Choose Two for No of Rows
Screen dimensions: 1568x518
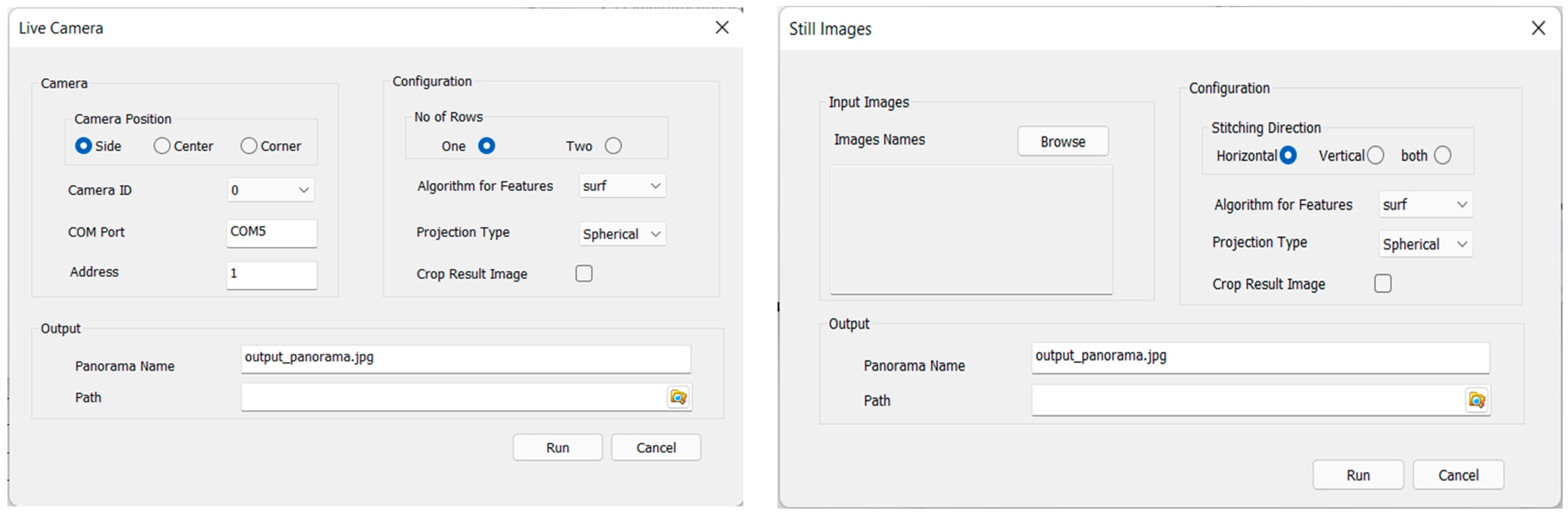pyautogui.click(x=613, y=146)
